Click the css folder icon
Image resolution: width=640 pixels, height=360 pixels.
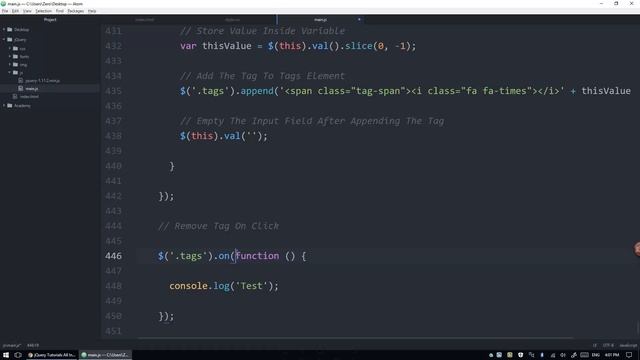tap(16, 48)
